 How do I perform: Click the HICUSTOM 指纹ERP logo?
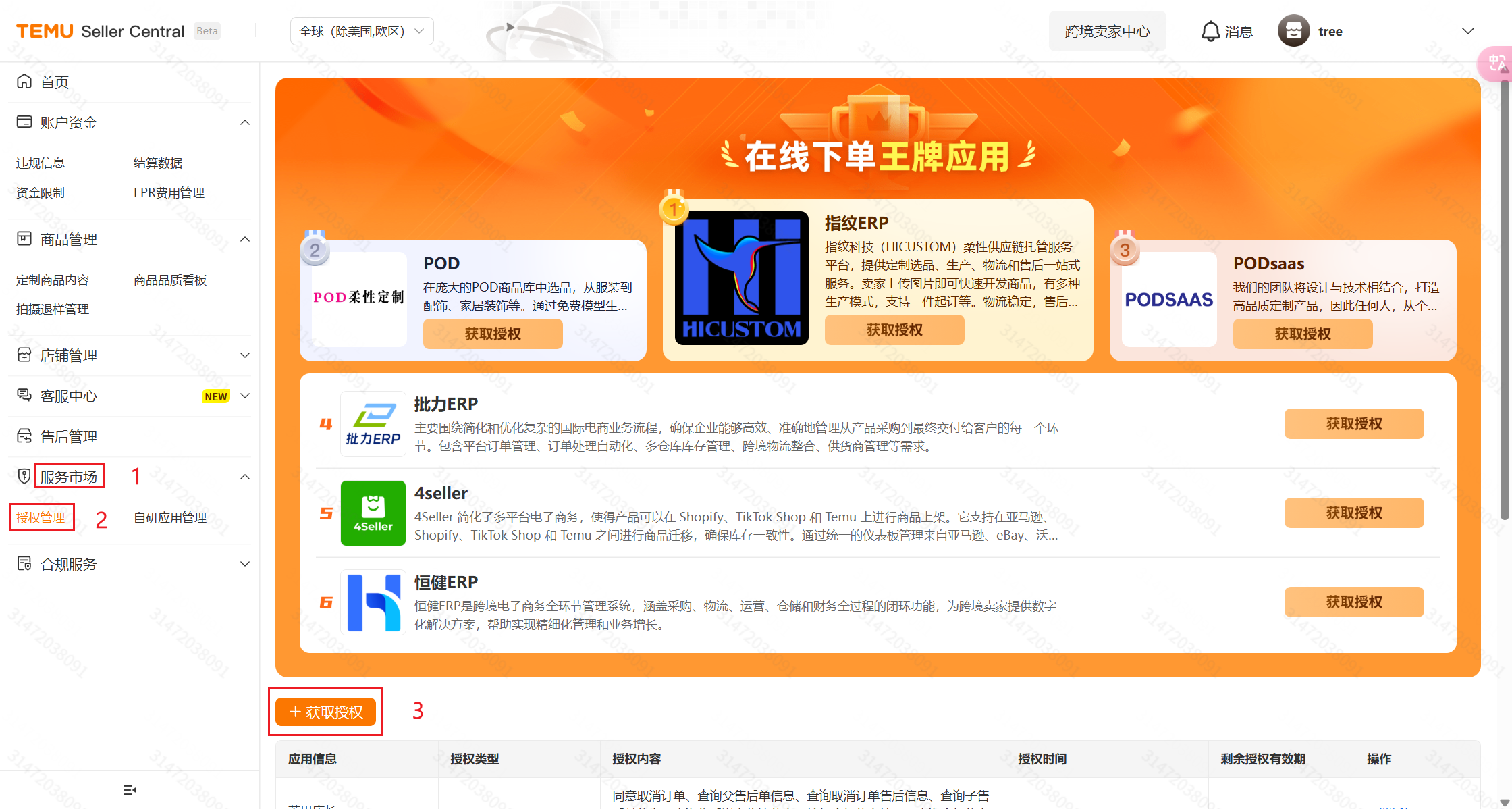[742, 278]
